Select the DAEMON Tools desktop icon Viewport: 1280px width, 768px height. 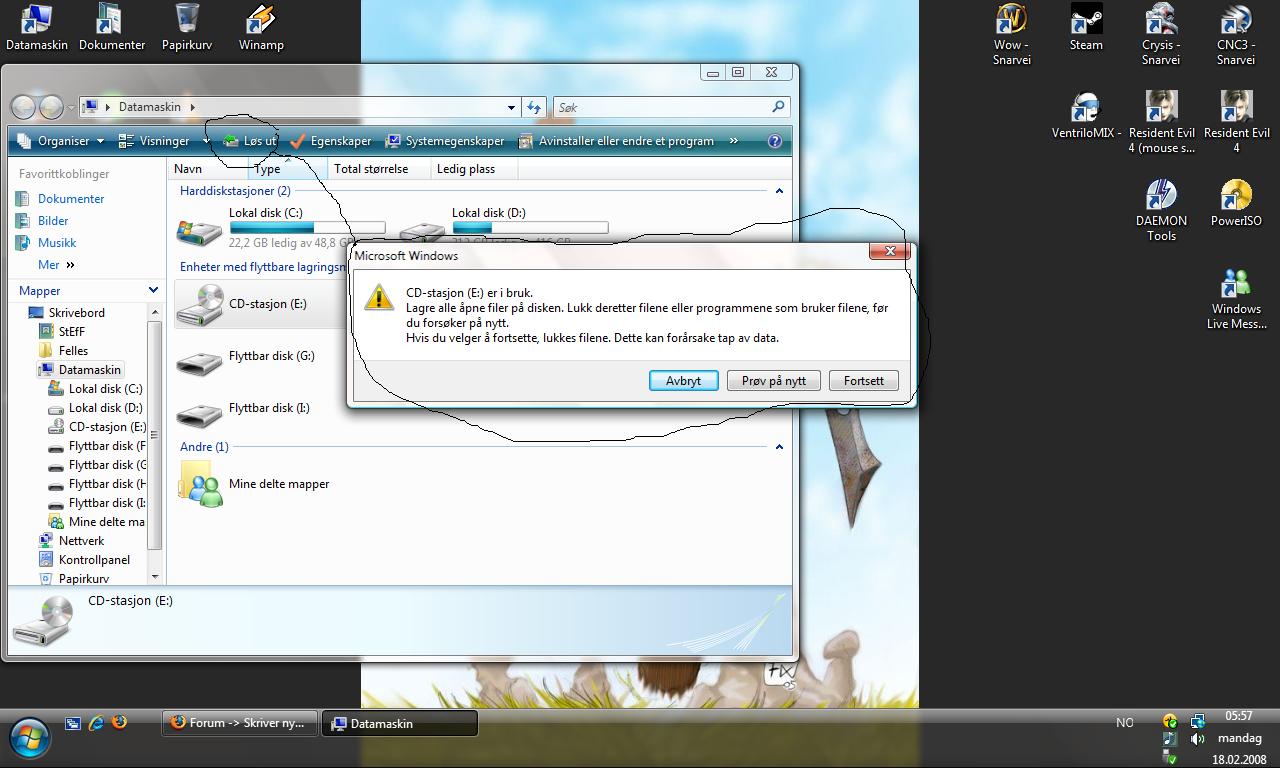coord(1161,210)
